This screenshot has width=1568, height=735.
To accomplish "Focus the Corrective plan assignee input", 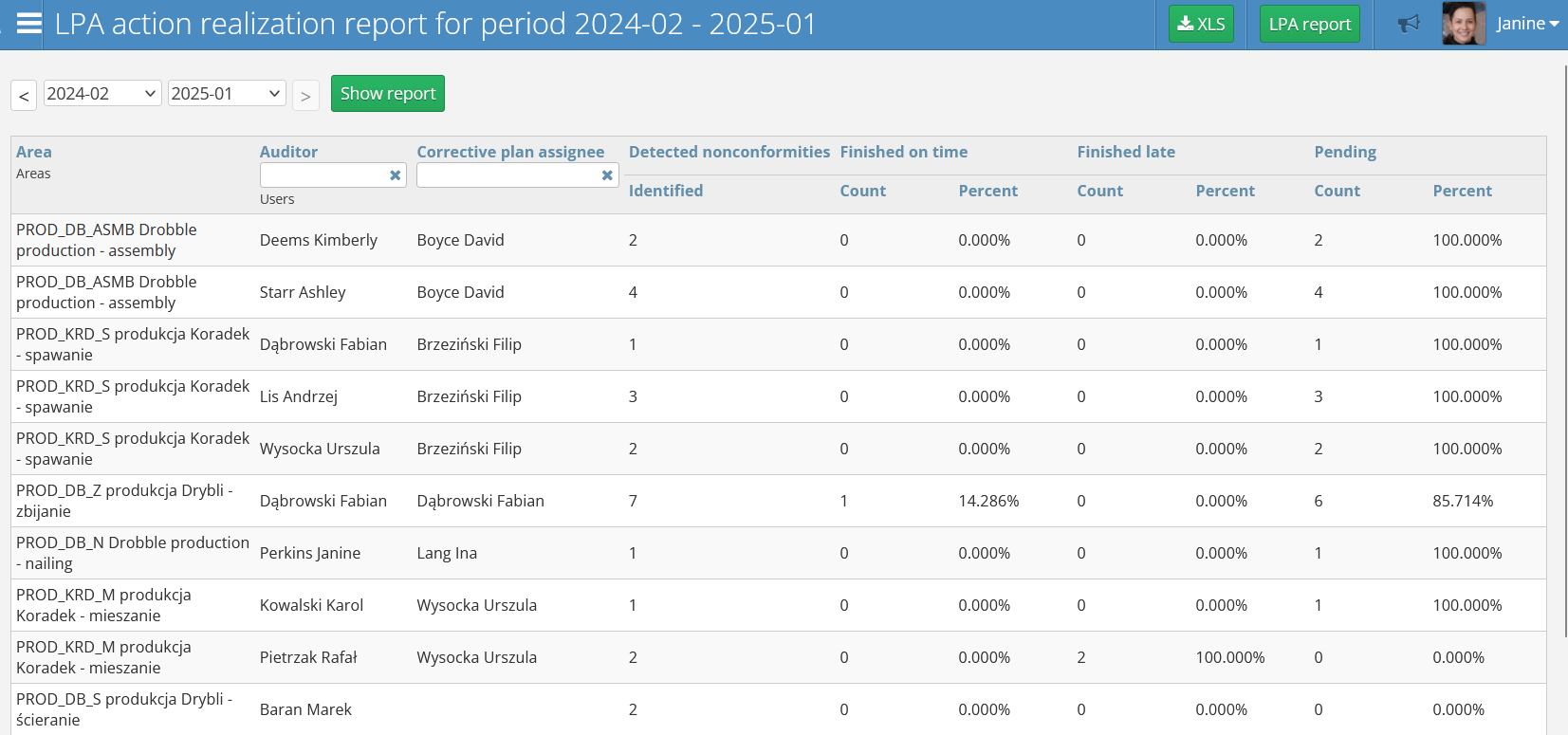I will pyautogui.click(x=507, y=175).
